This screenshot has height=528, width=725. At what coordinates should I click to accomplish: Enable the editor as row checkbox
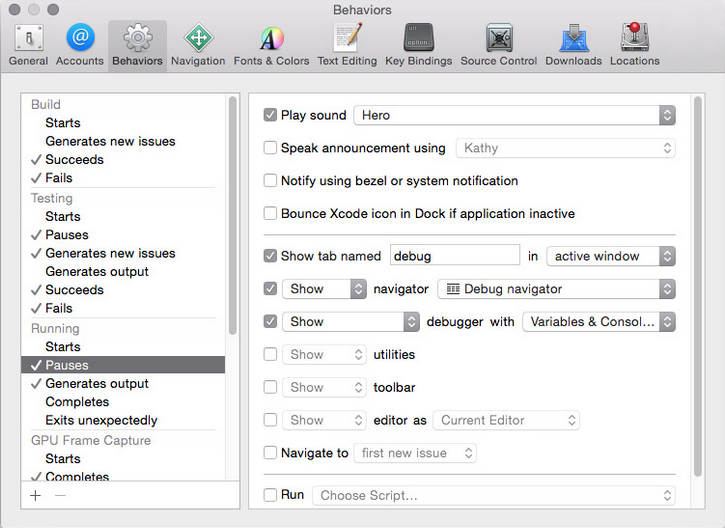click(x=270, y=420)
